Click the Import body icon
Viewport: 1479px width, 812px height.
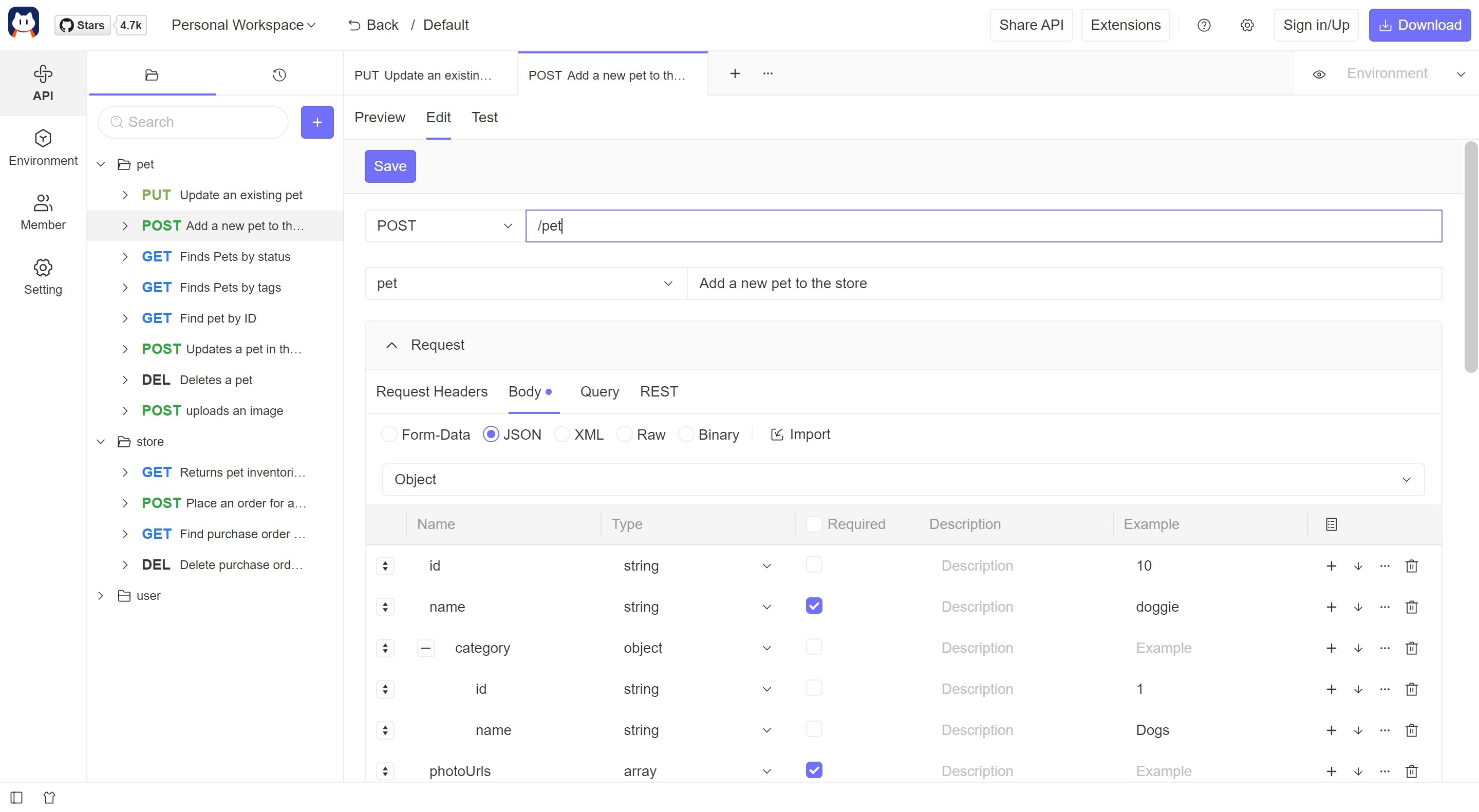coord(800,435)
